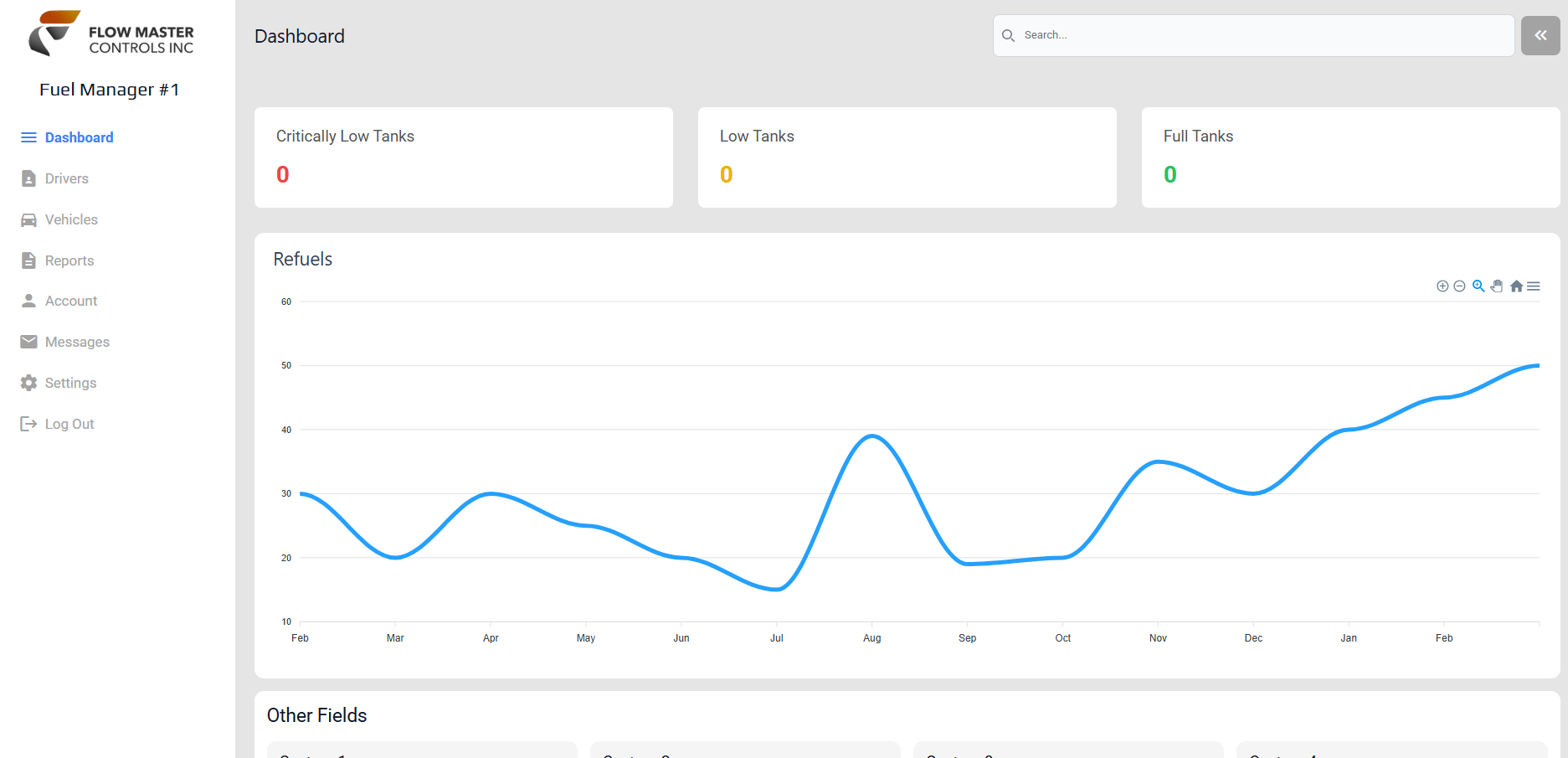1568x758 pixels.
Task: Toggle selection zoom tool on chart
Action: tap(1478, 286)
